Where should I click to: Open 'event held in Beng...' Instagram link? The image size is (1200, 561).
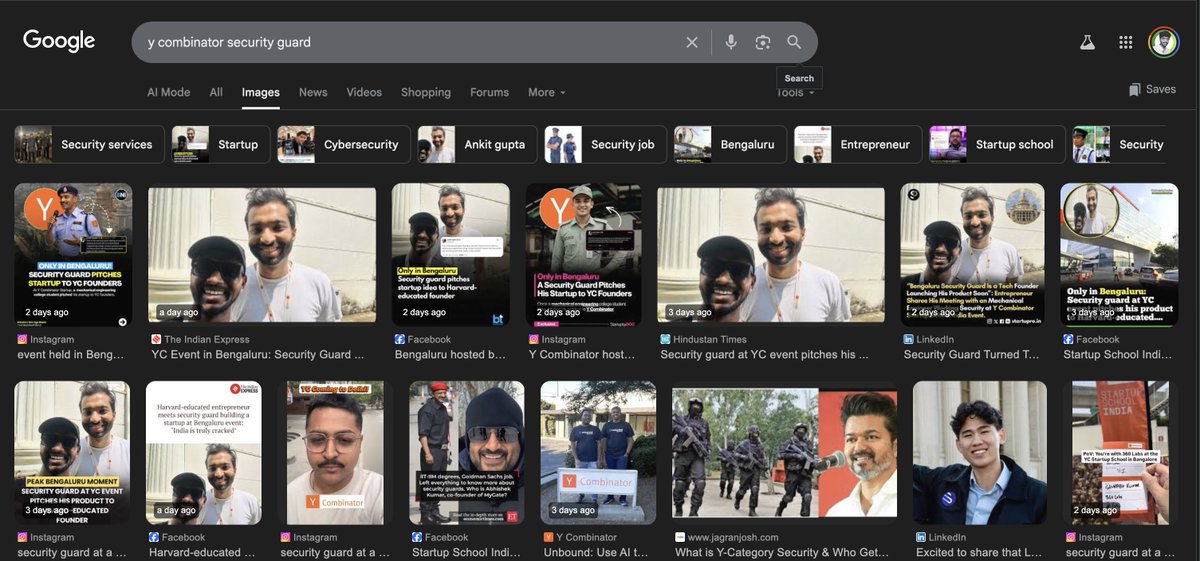tap(70, 355)
